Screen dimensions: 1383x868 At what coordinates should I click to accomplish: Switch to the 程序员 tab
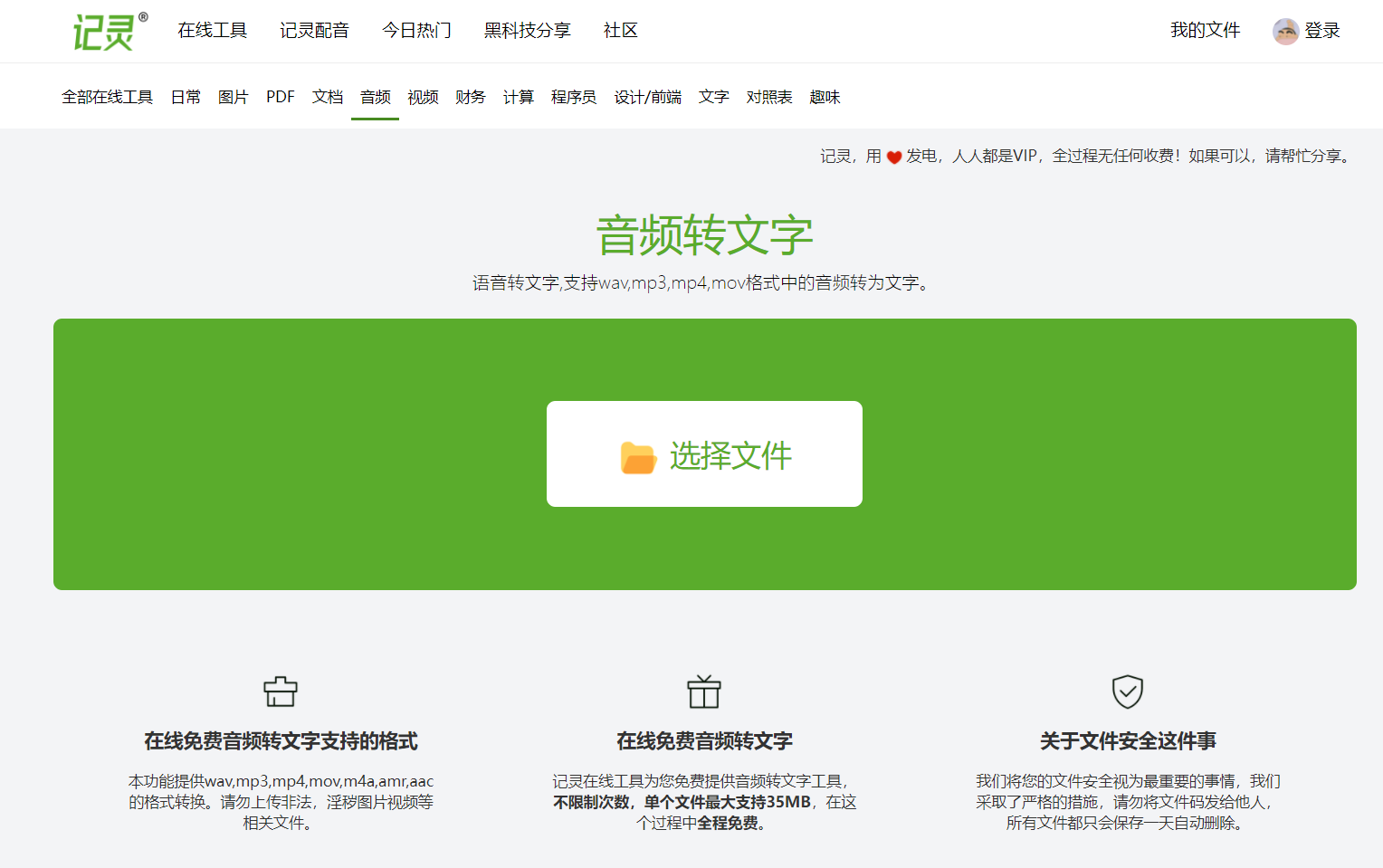click(x=574, y=97)
